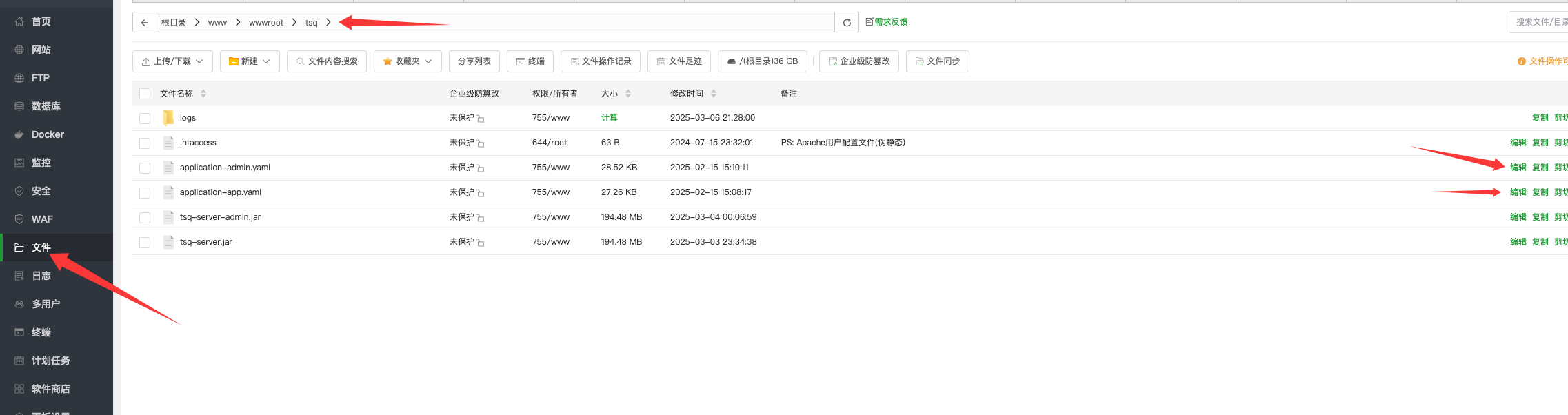Click Calculate size for logs folder
Screen dimensions: 1568x415
pyautogui.click(x=609, y=118)
